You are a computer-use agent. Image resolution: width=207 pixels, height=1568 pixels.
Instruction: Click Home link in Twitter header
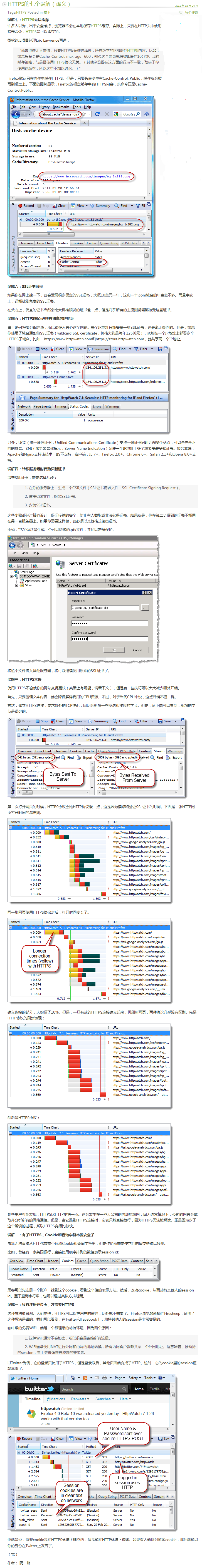[139, 1389]
